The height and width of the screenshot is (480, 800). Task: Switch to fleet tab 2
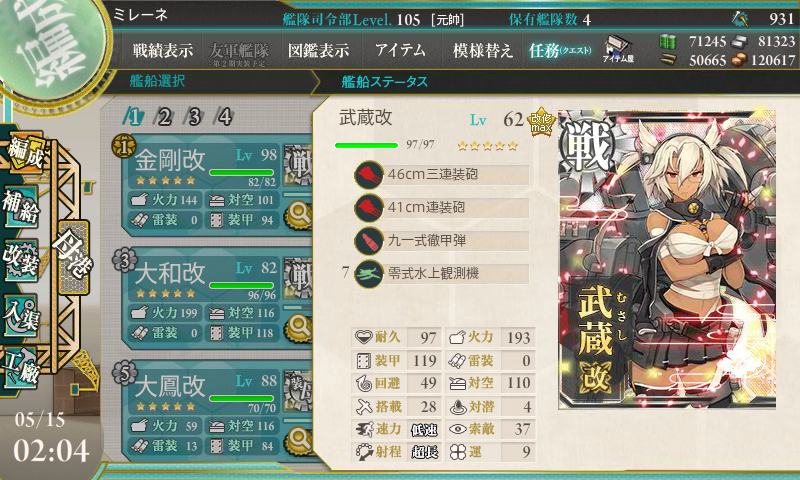(x=164, y=117)
